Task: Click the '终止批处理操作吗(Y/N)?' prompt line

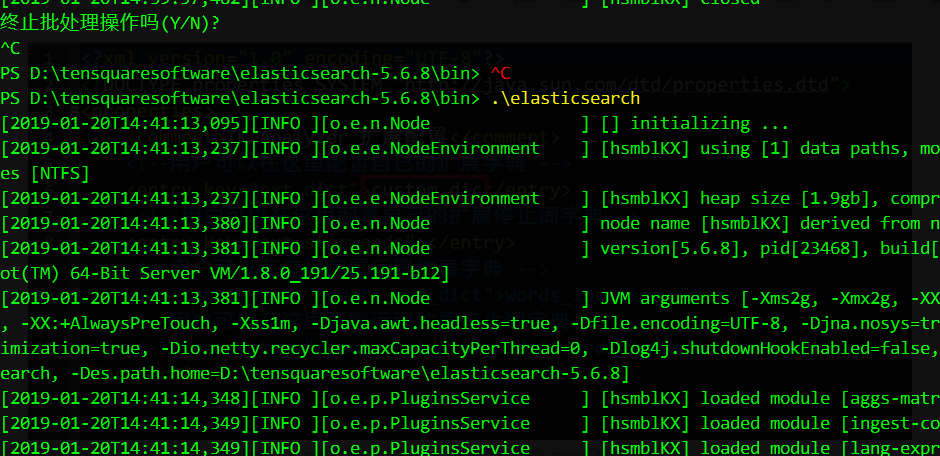Action: [x=110, y=24]
